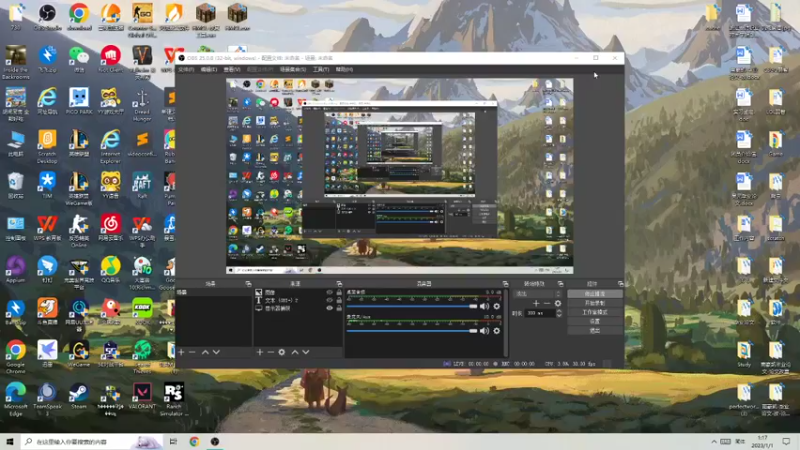The image size is (800, 450).
Task: Open settings gear for 麦克风/Aux mixer channel
Action: click(496, 331)
